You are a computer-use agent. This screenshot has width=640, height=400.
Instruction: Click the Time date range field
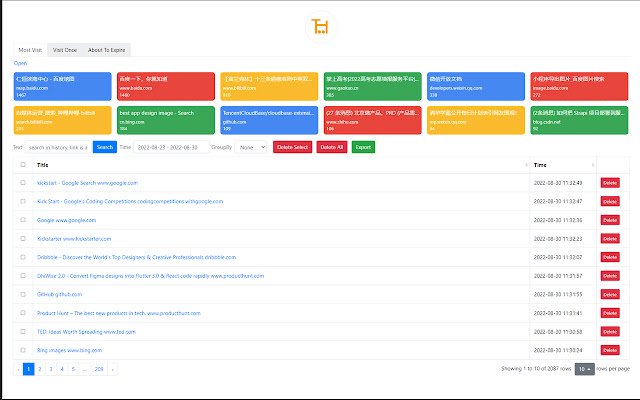coord(171,147)
